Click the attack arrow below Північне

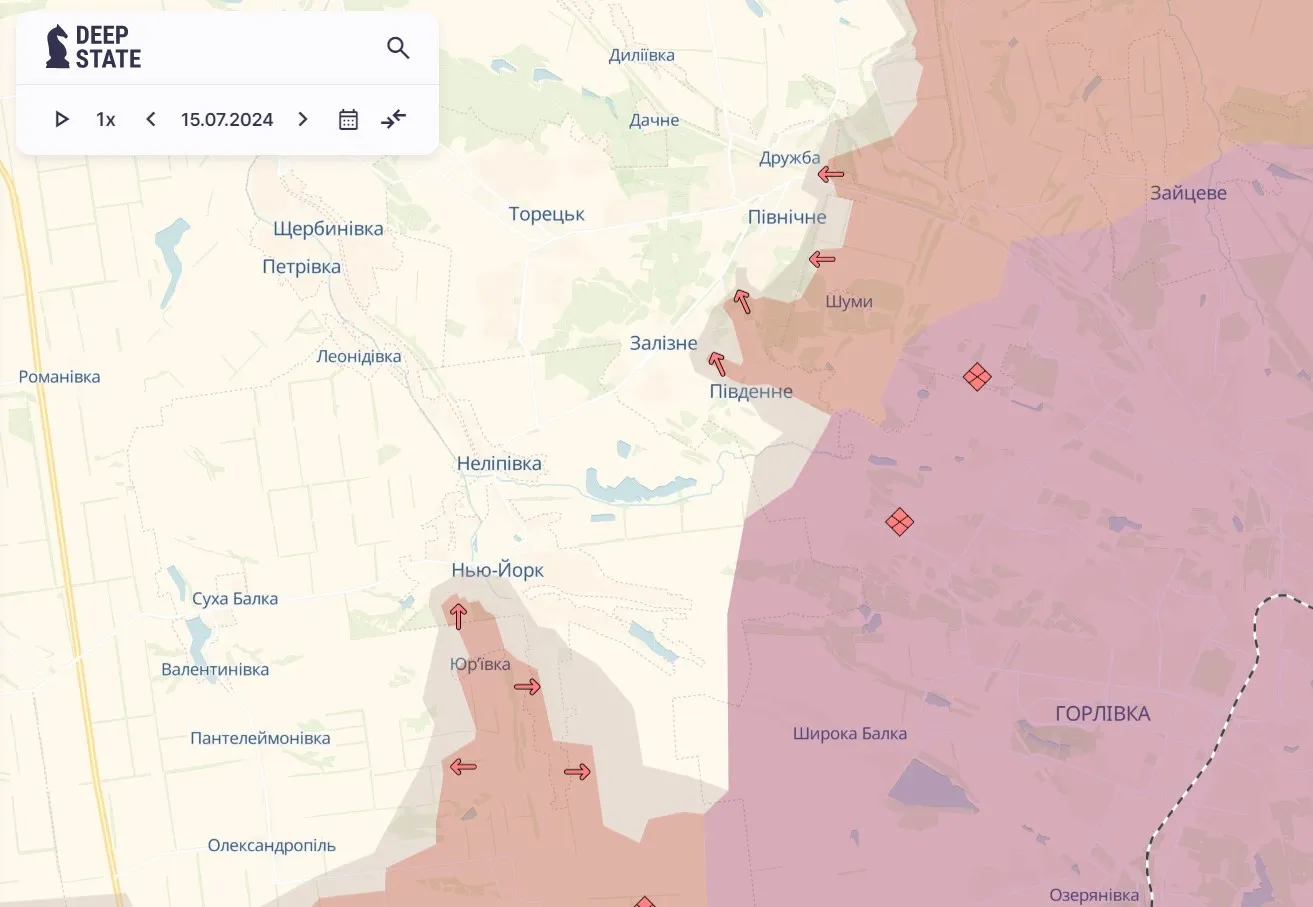click(x=822, y=260)
